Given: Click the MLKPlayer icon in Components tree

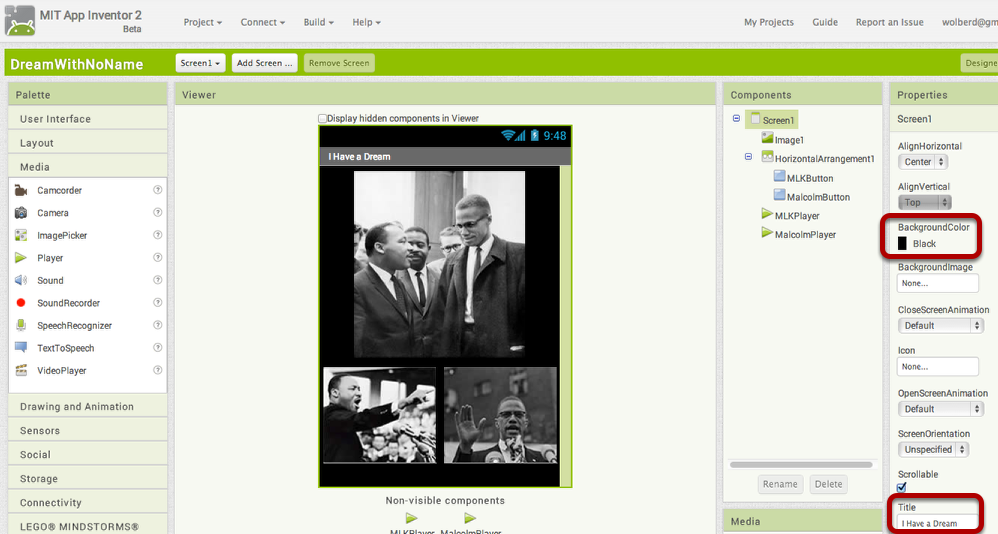Looking at the screenshot, I should click(767, 214).
